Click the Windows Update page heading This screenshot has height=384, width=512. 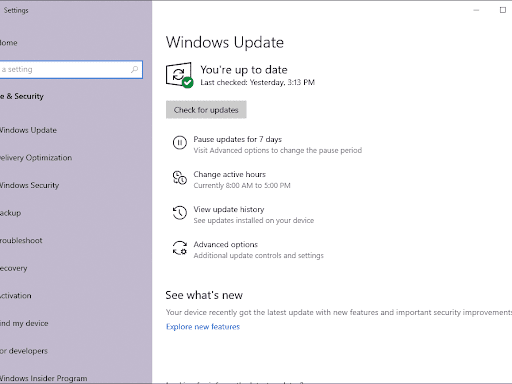(225, 42)
